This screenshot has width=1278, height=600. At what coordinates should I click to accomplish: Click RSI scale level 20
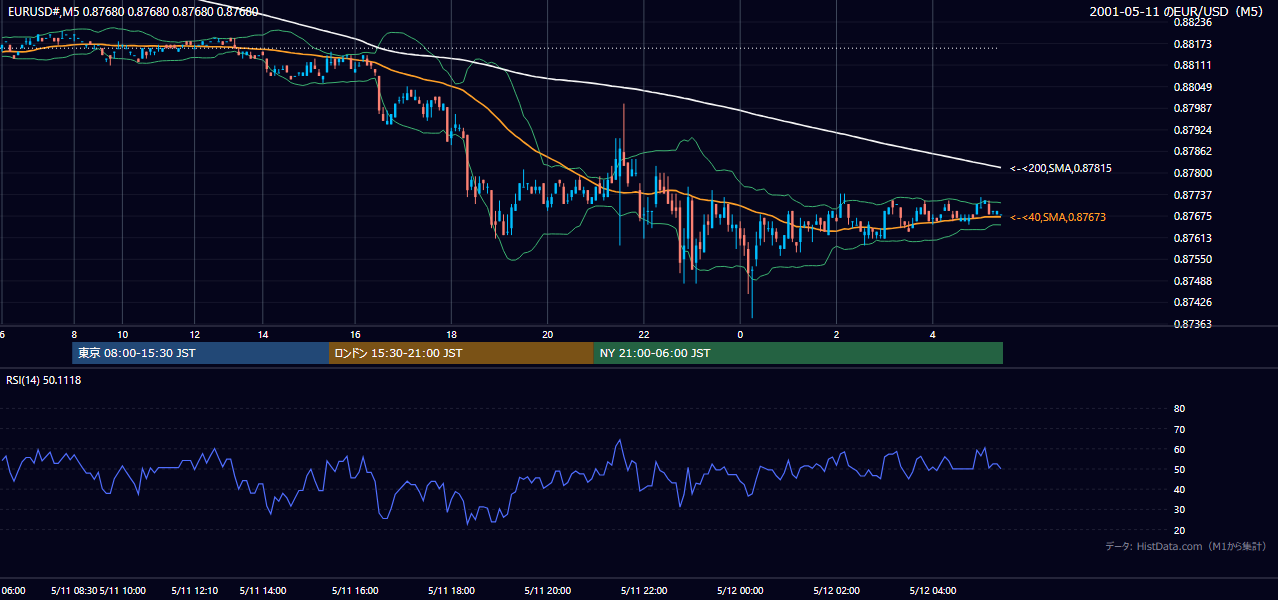coord(1179,530)
